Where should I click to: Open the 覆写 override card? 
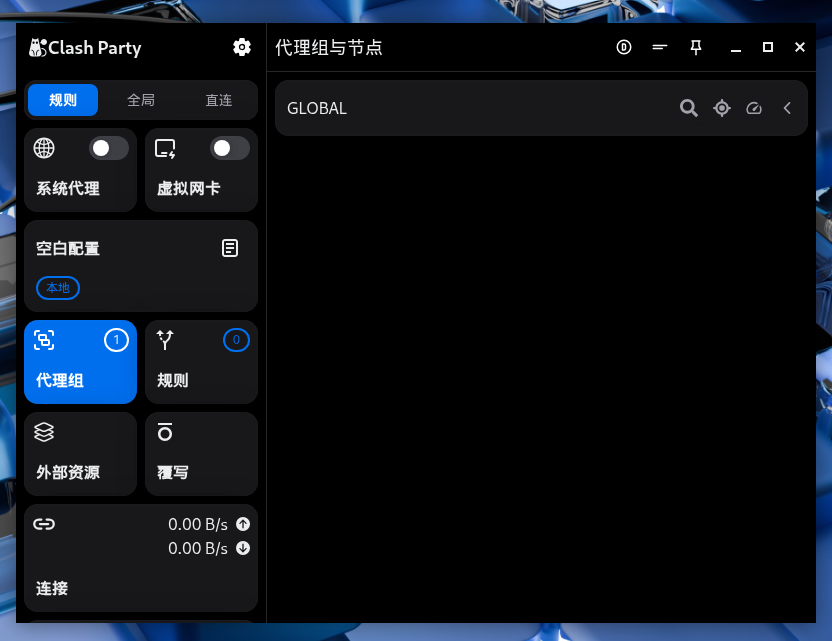201,454
